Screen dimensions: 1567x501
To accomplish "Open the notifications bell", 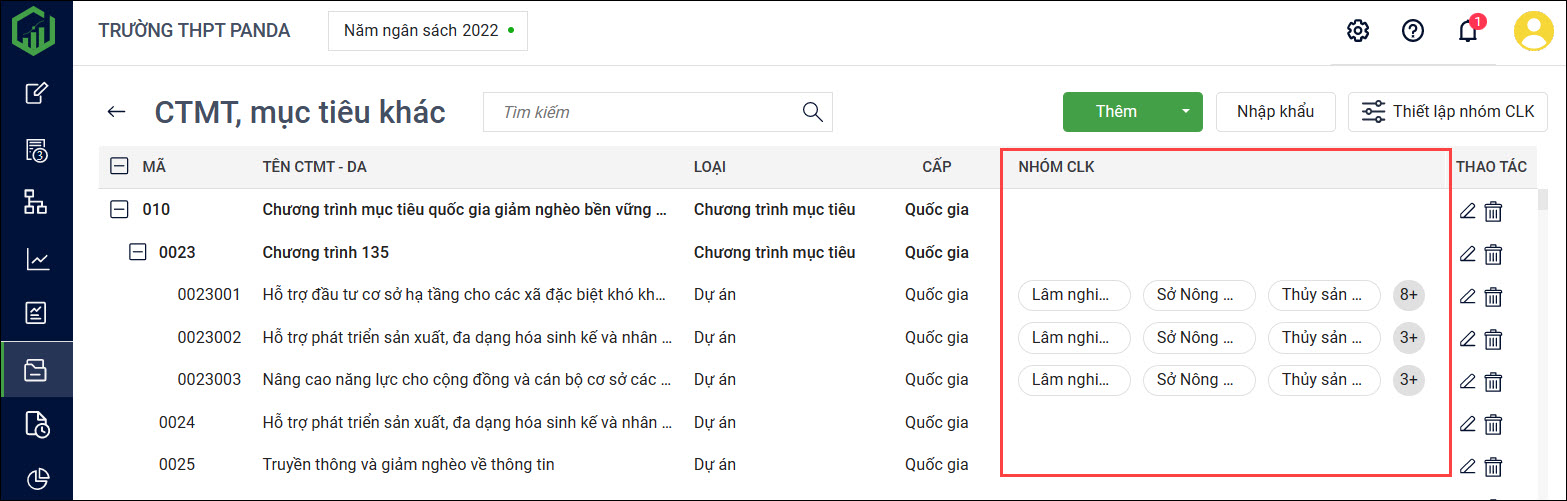I will coord(1467,31).
